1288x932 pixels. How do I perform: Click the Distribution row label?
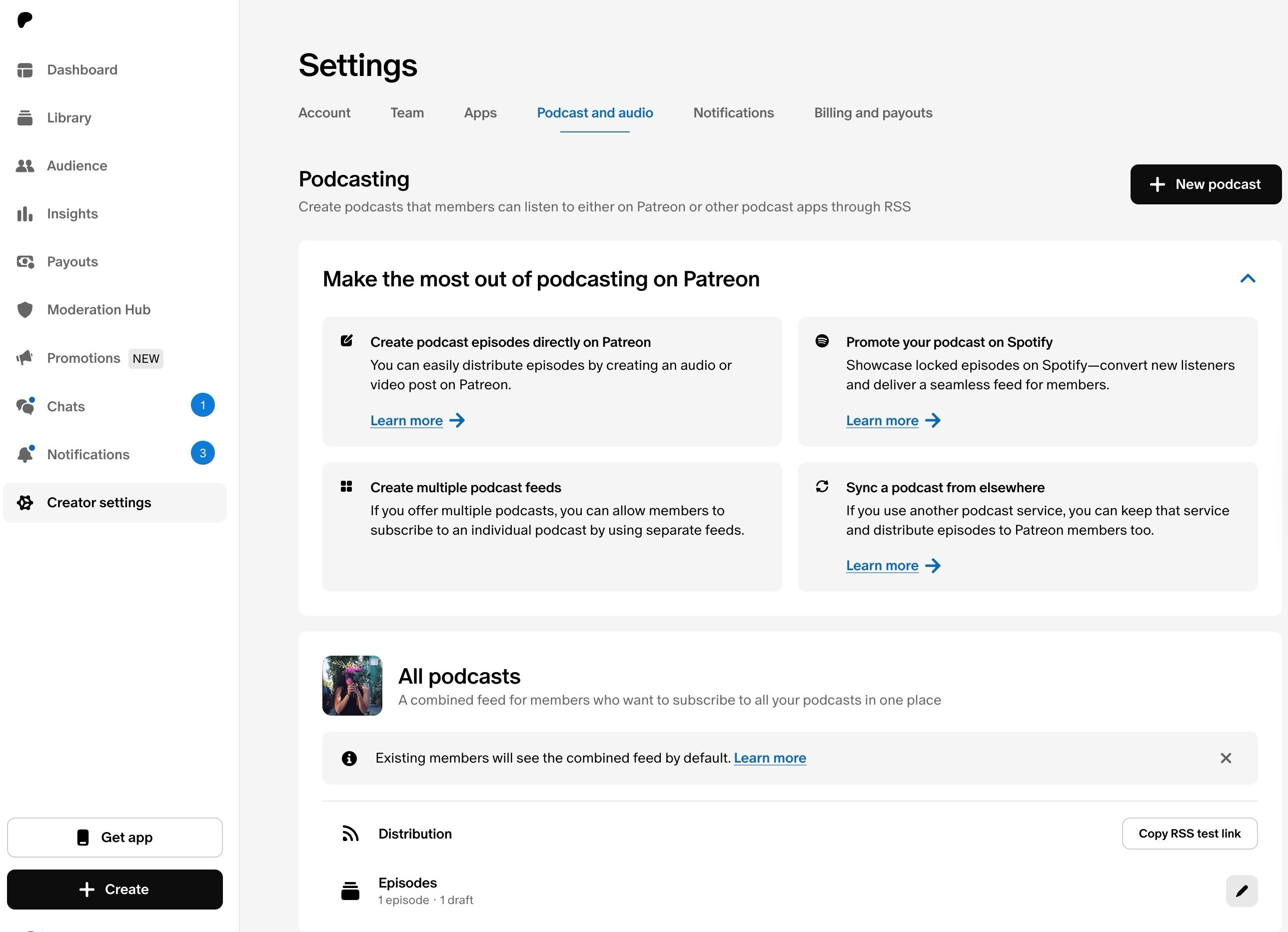click(x=415, y=834)
